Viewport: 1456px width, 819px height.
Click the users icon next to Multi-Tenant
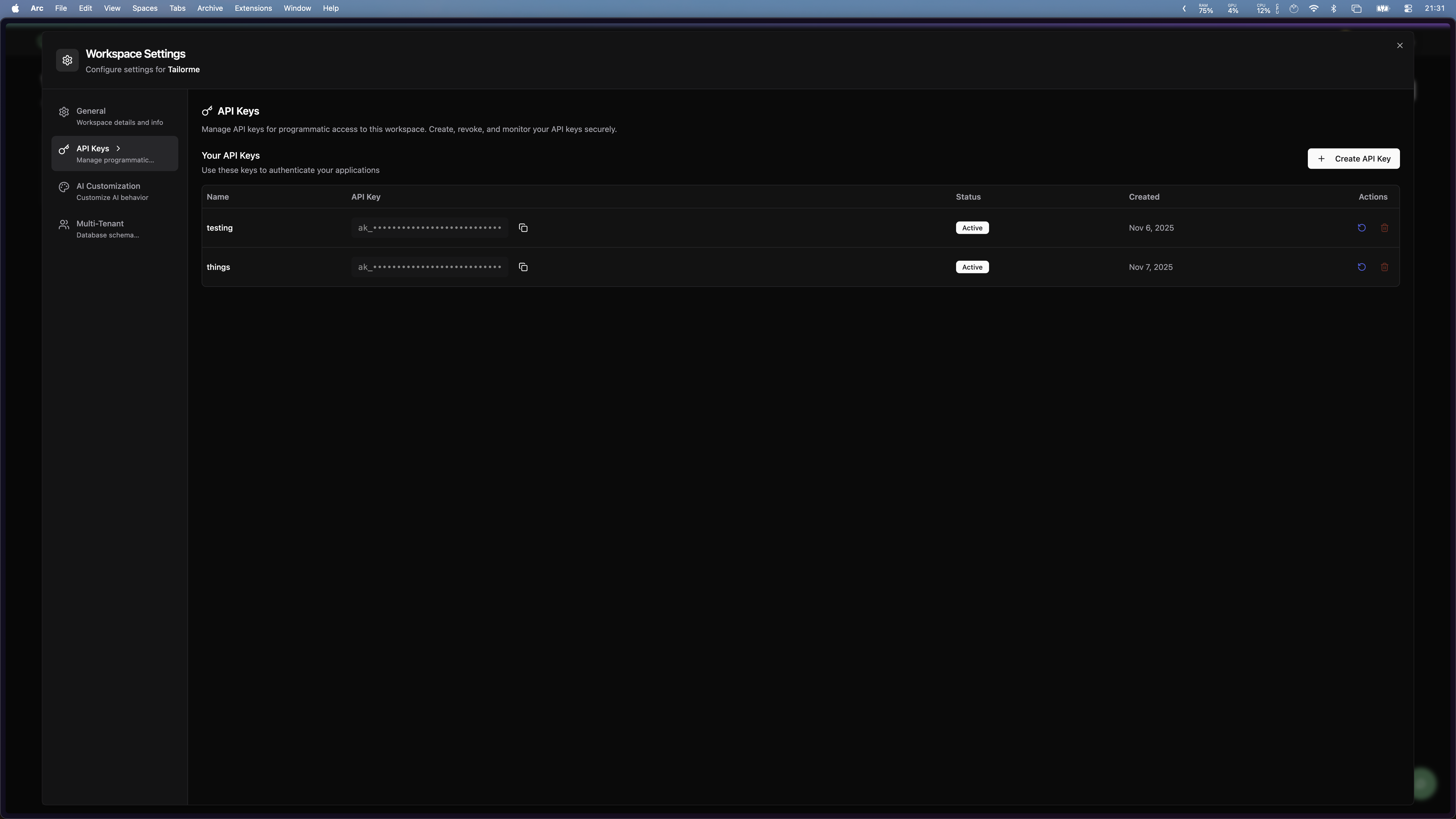[64, 224]
